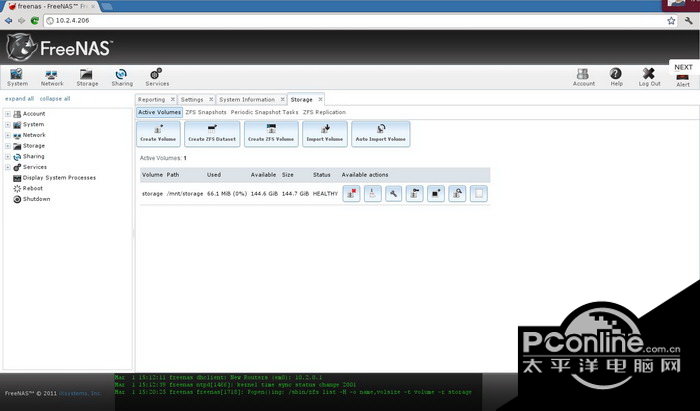Open the Network toolbar icon
Viewport: 700px width, 411px height.
[x=52, y=77]
